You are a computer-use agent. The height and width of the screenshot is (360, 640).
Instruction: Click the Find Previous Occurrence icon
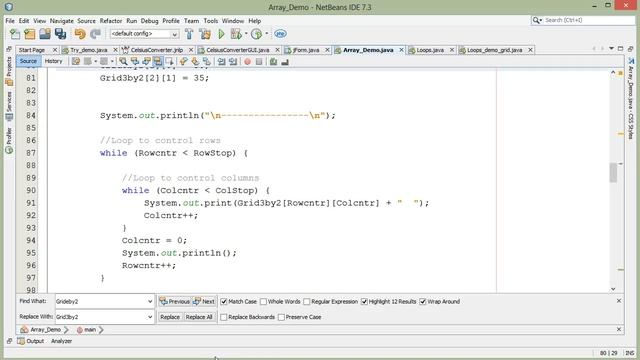(134, 62)
